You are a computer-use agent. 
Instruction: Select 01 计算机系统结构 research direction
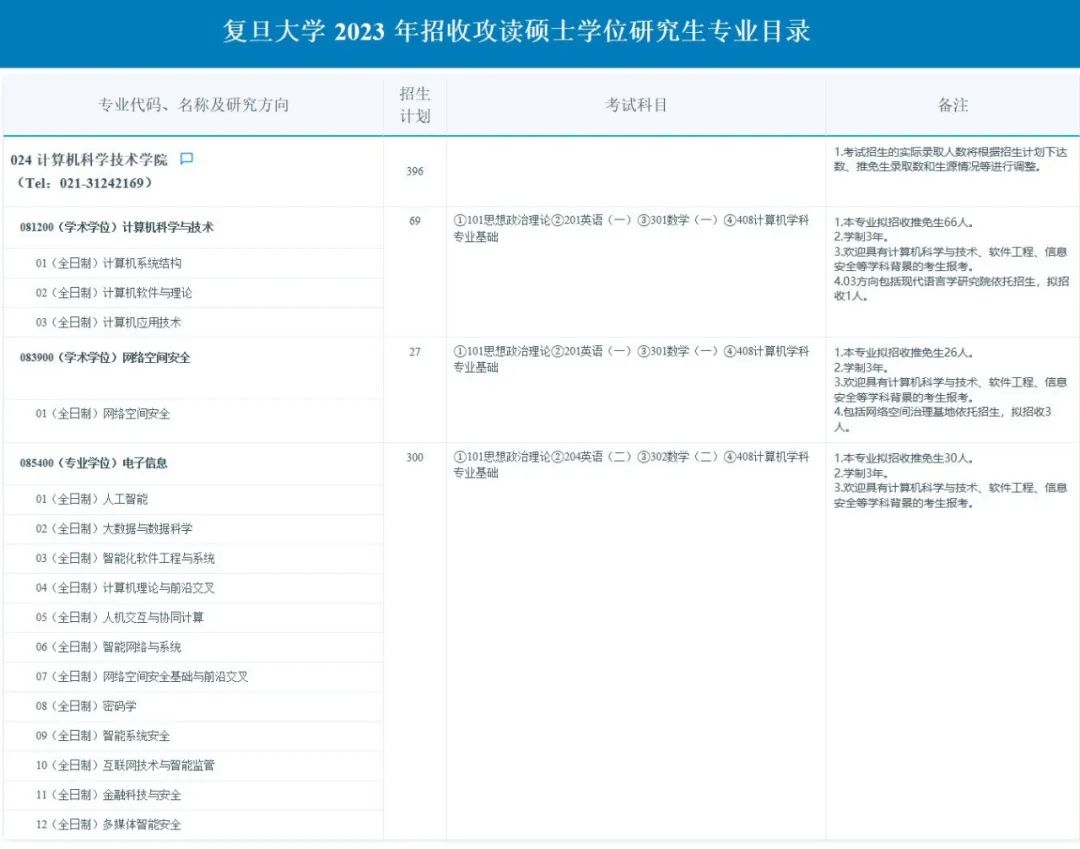(109, 263)
